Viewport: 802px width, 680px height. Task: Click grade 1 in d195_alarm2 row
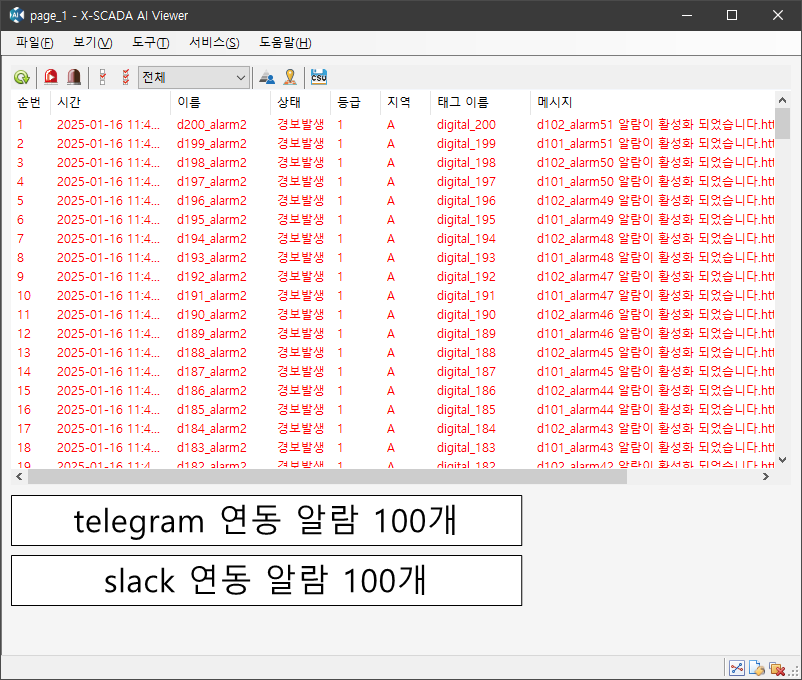340,220
